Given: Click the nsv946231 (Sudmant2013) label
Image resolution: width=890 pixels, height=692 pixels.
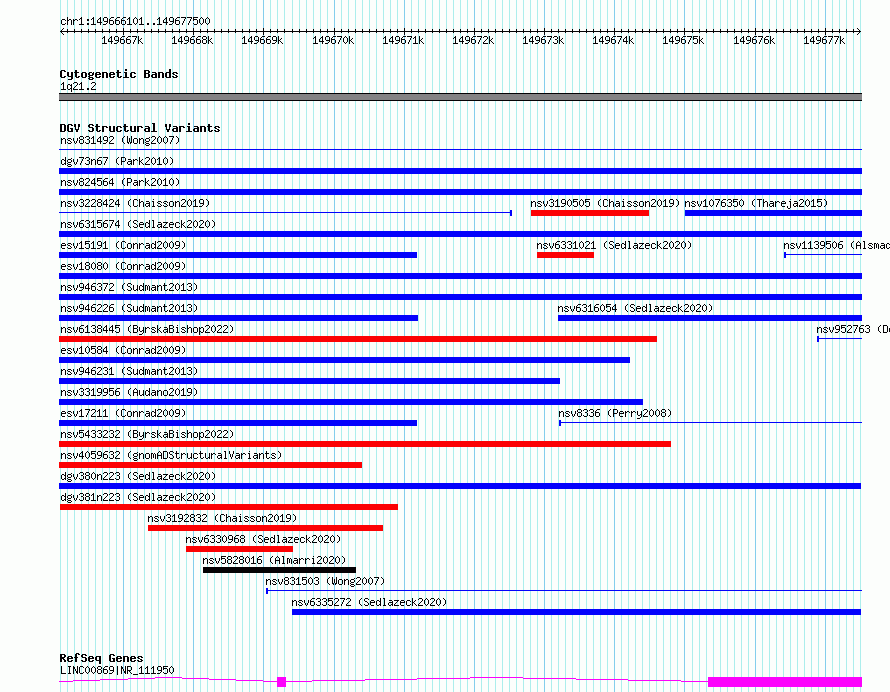Looking at the screenshot, I should click(x=129, y=371).
